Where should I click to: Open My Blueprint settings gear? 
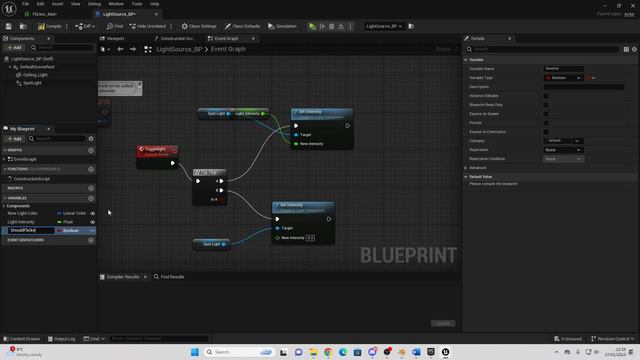[x=91, y=139]
